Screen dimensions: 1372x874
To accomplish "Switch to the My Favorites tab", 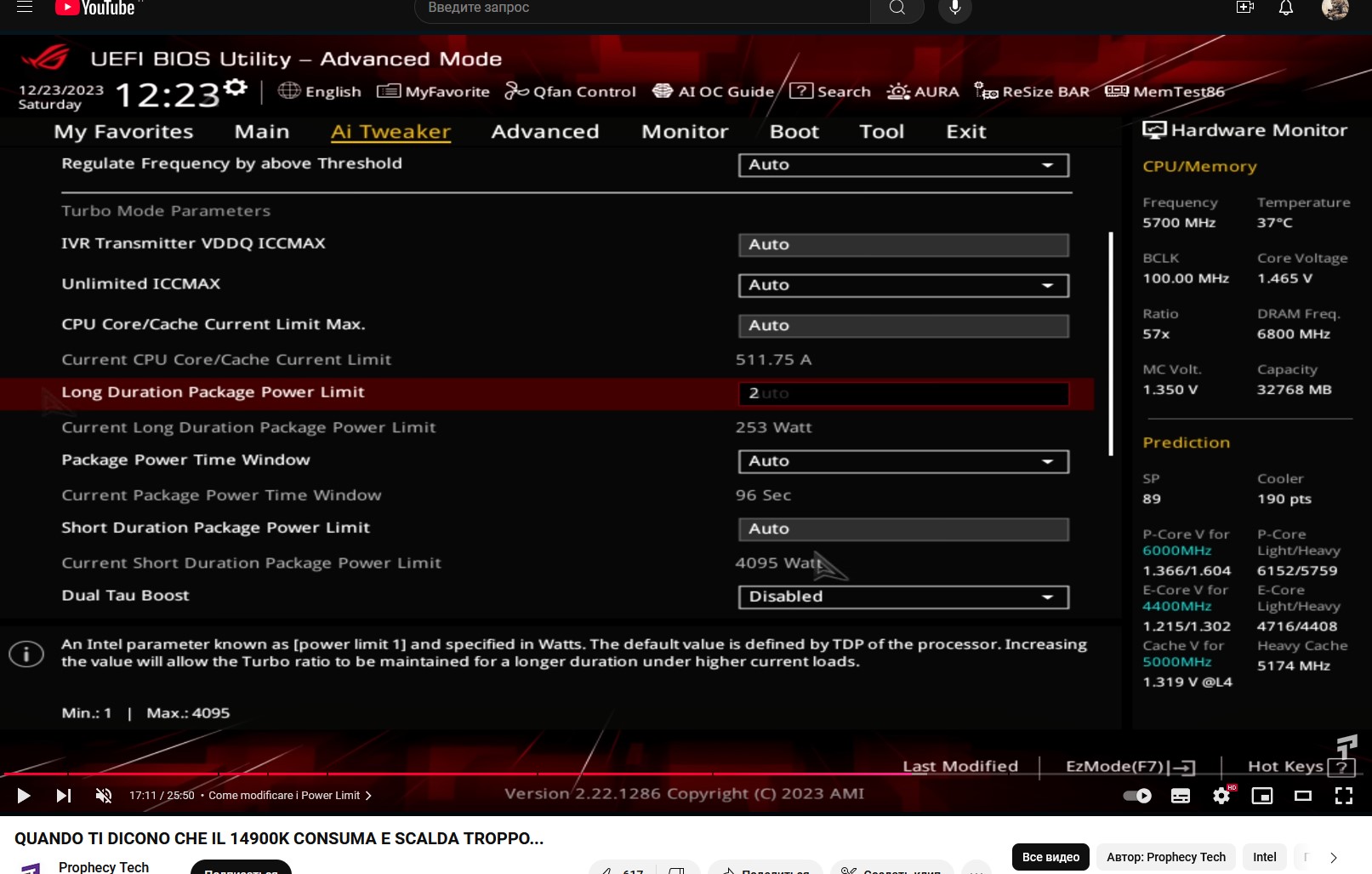I will (x=123, y=132).
